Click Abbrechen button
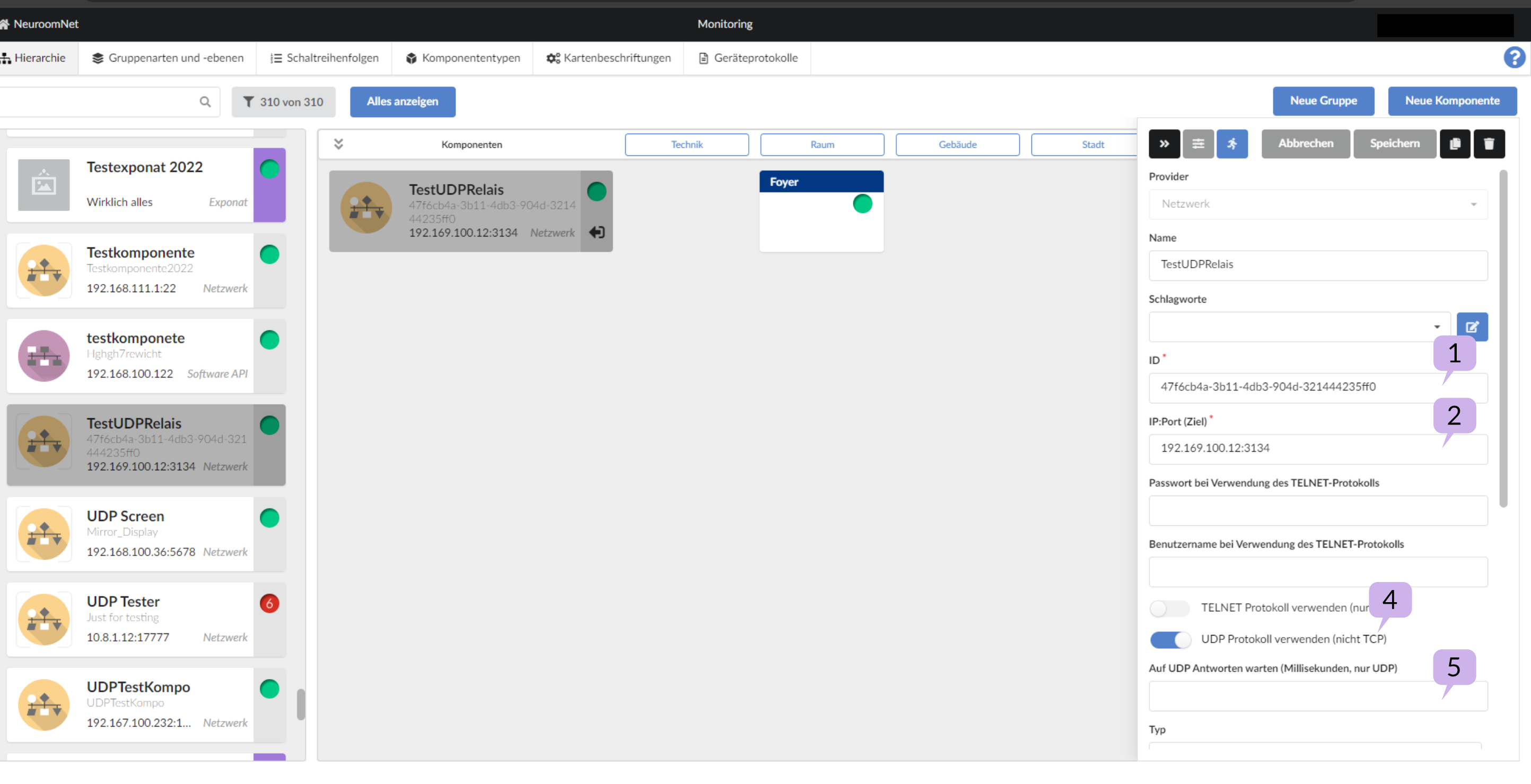Image resolution: width=1531 pixels, height=784 pixels. coord(1305,144)
